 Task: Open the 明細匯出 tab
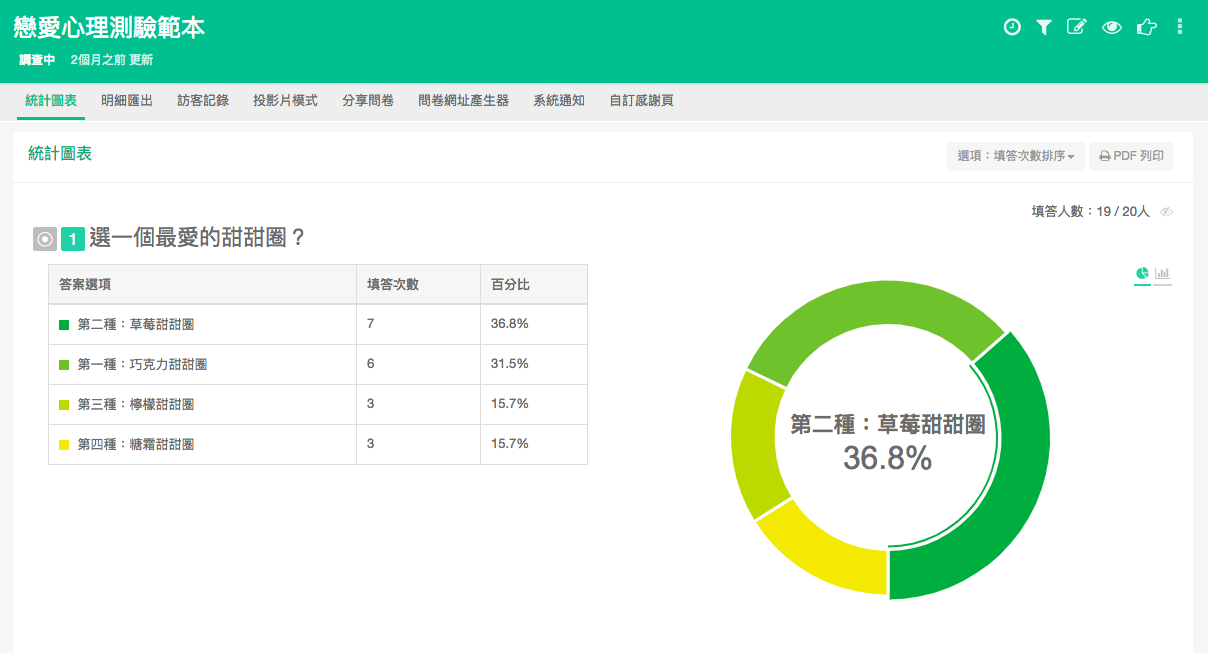point(127,100)
